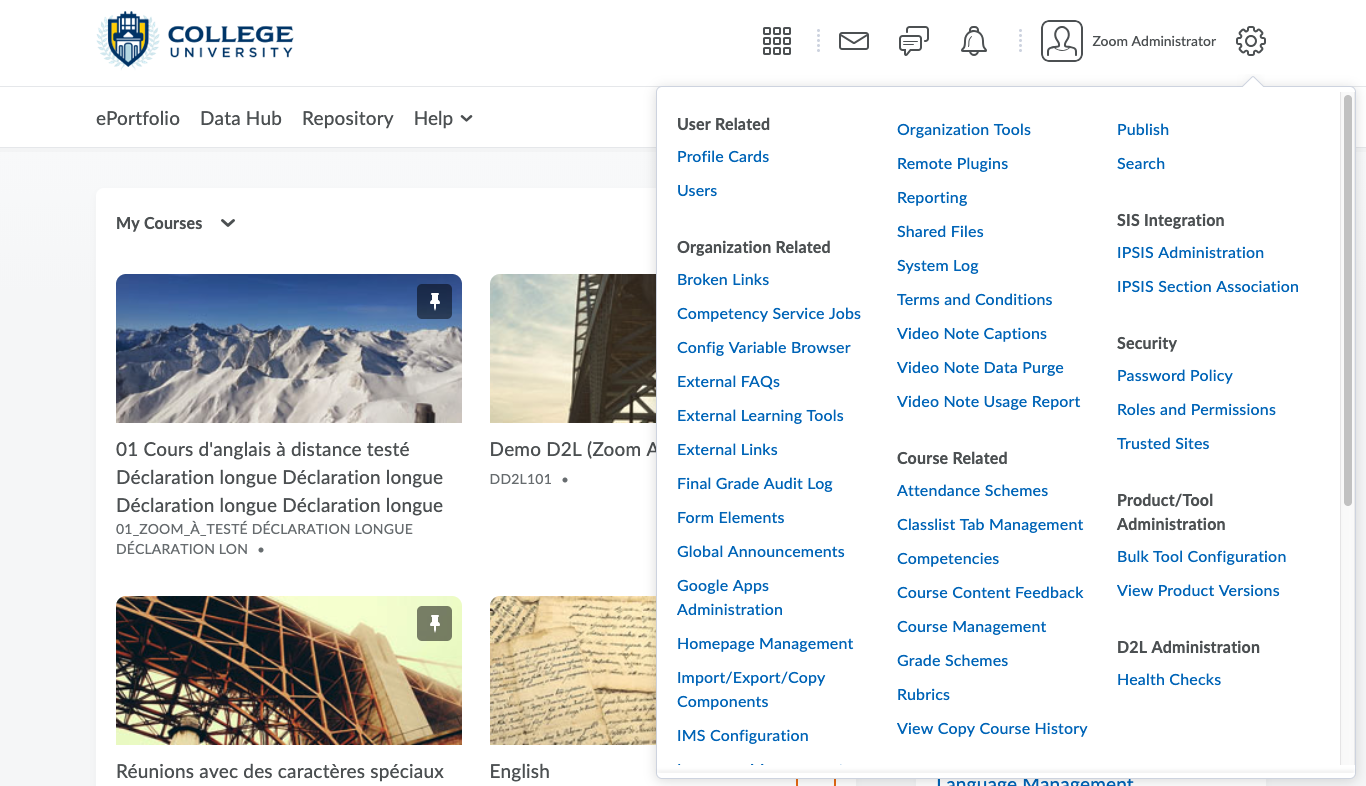Open the Repository nav item

348,118
